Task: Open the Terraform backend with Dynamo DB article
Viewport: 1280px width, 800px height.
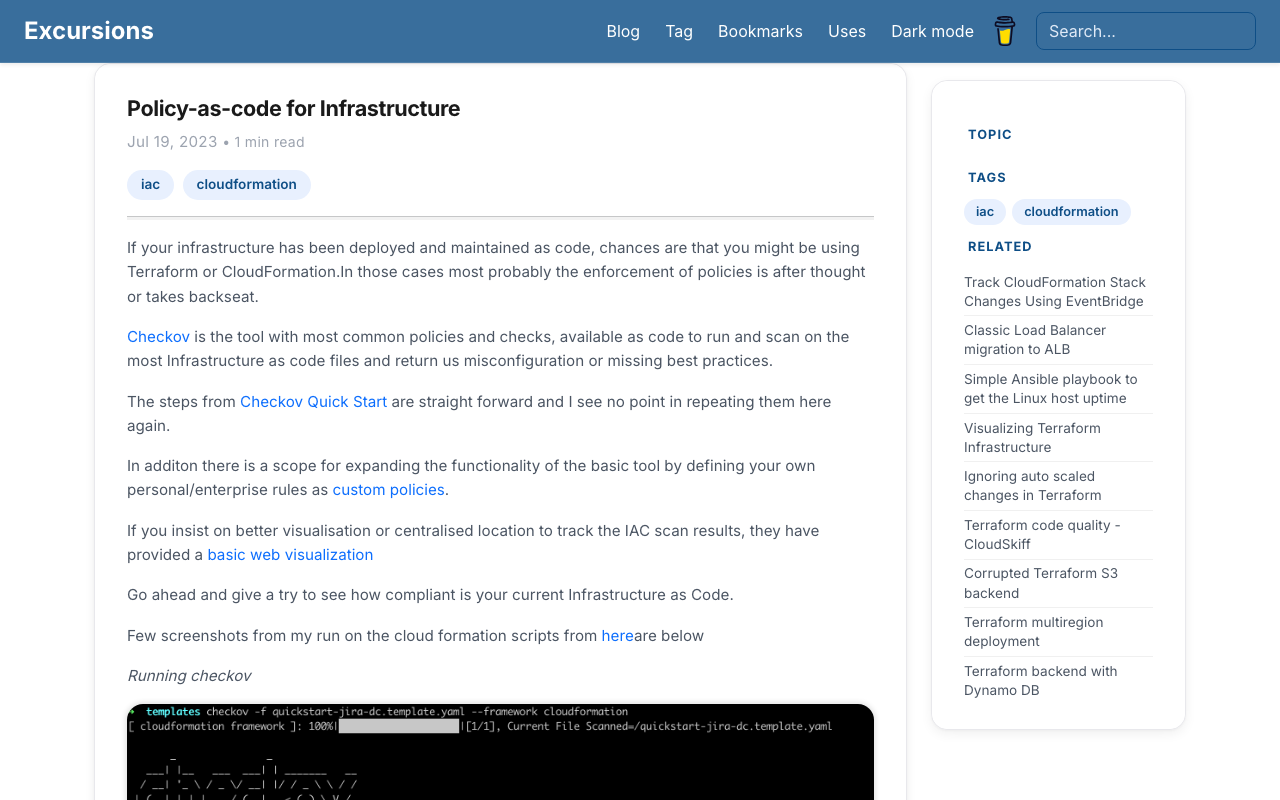Action: pos(1040,680)
